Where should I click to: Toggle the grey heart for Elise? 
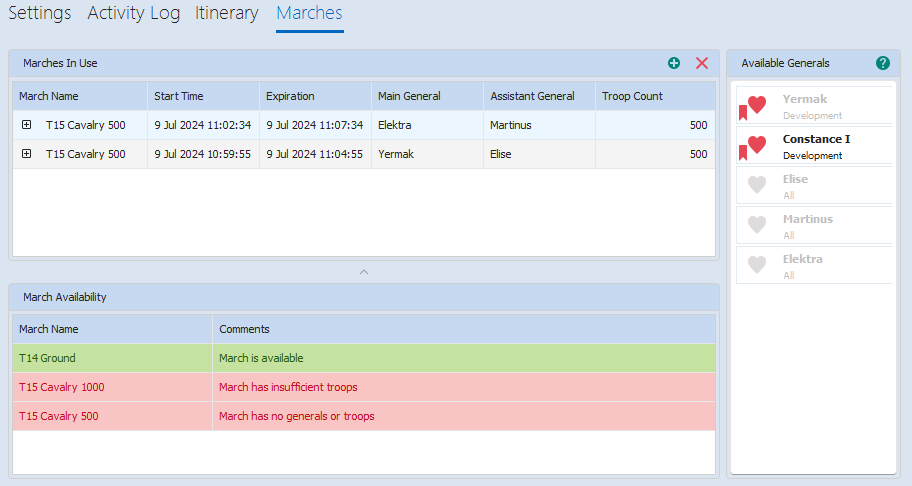[757, 185]
